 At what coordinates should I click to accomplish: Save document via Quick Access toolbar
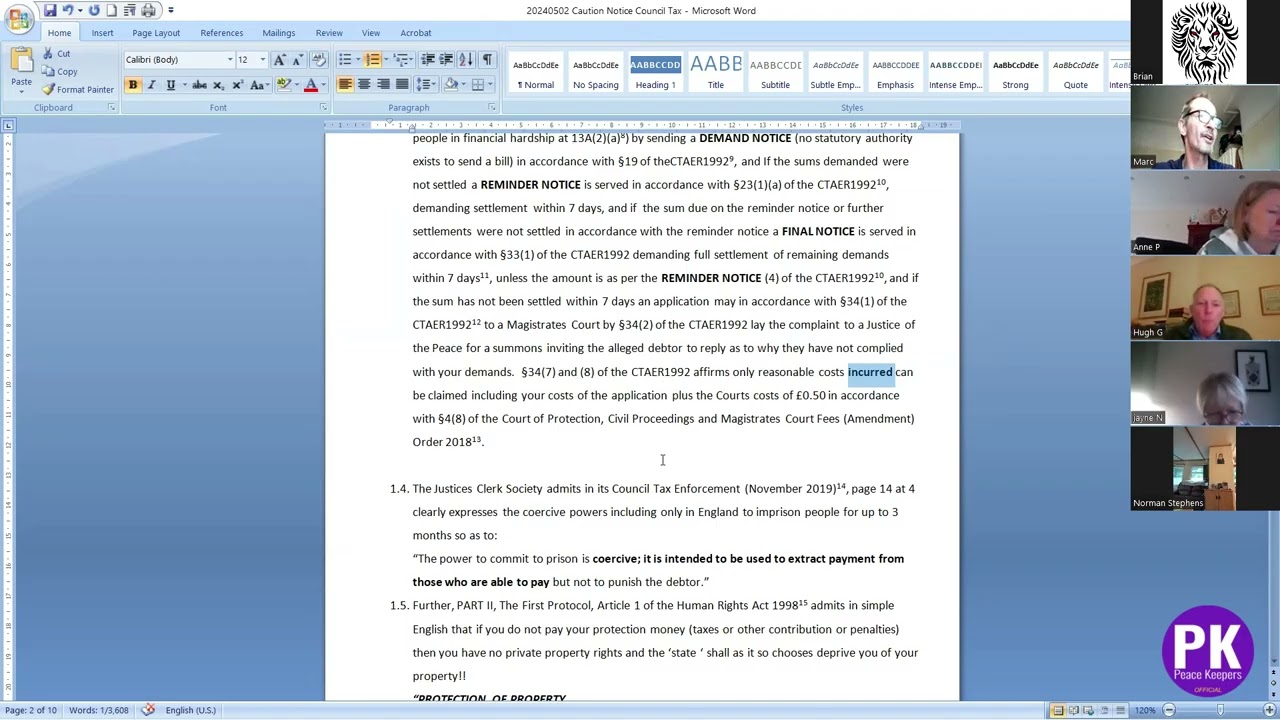[x=49, y=10]
